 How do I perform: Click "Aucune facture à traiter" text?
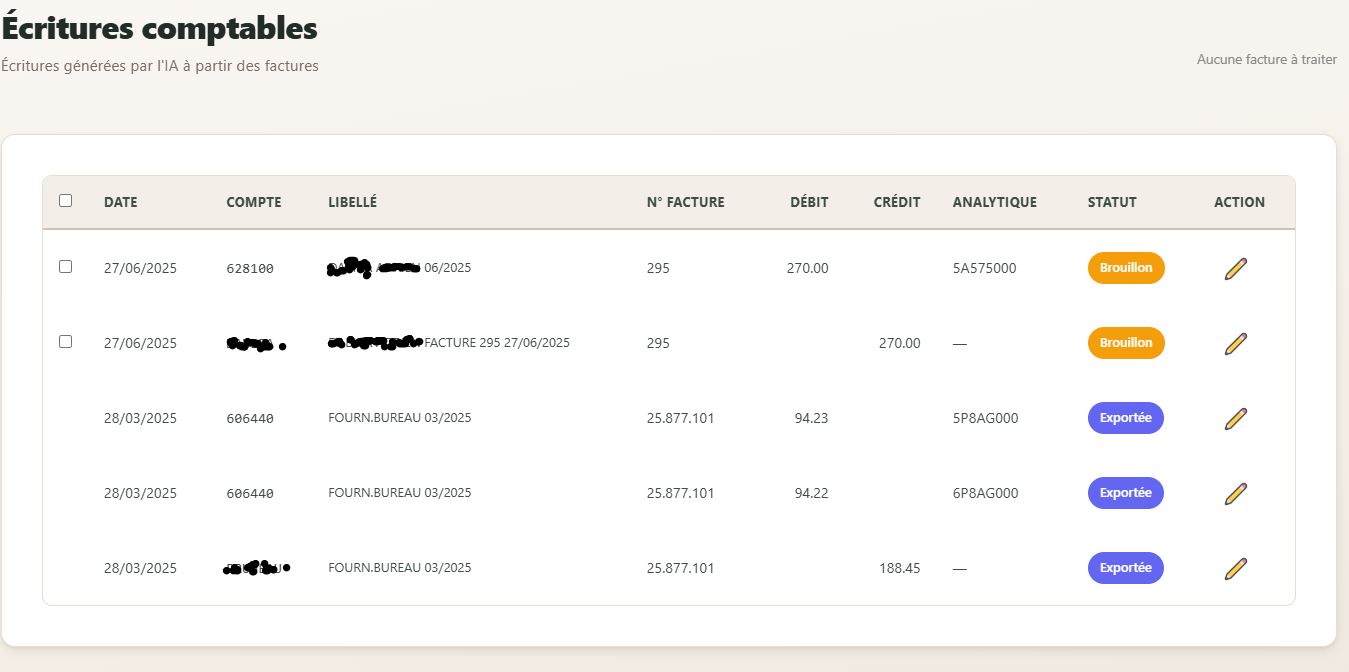pos(1266,60)
